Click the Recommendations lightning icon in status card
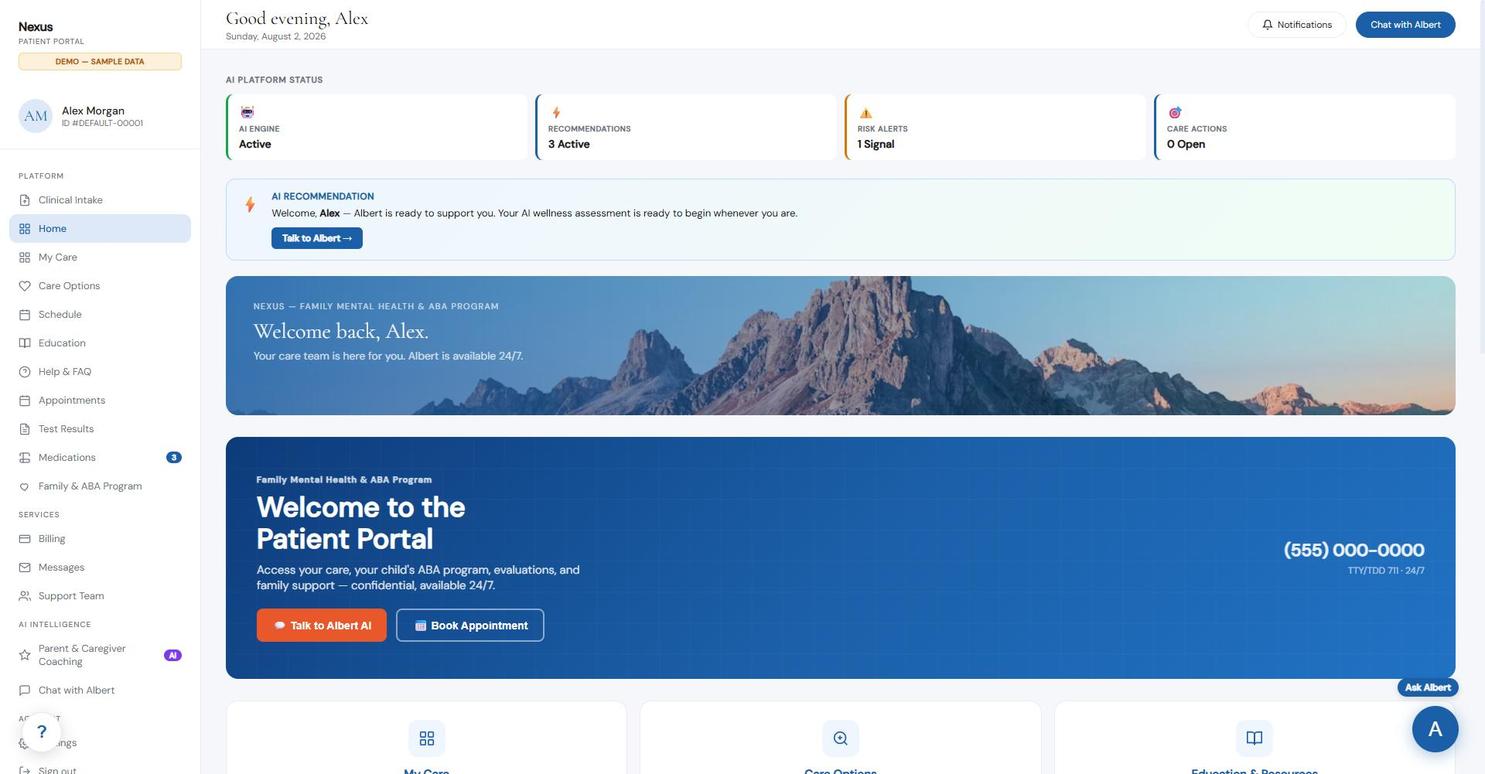The height and width of the screenshot is (774, 1485). tap(556, 113)
